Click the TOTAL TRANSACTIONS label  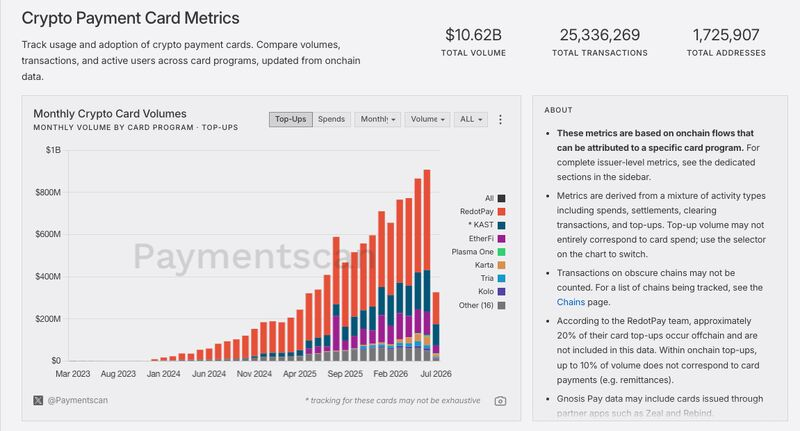pyautogui.click(x=599, y=53)
